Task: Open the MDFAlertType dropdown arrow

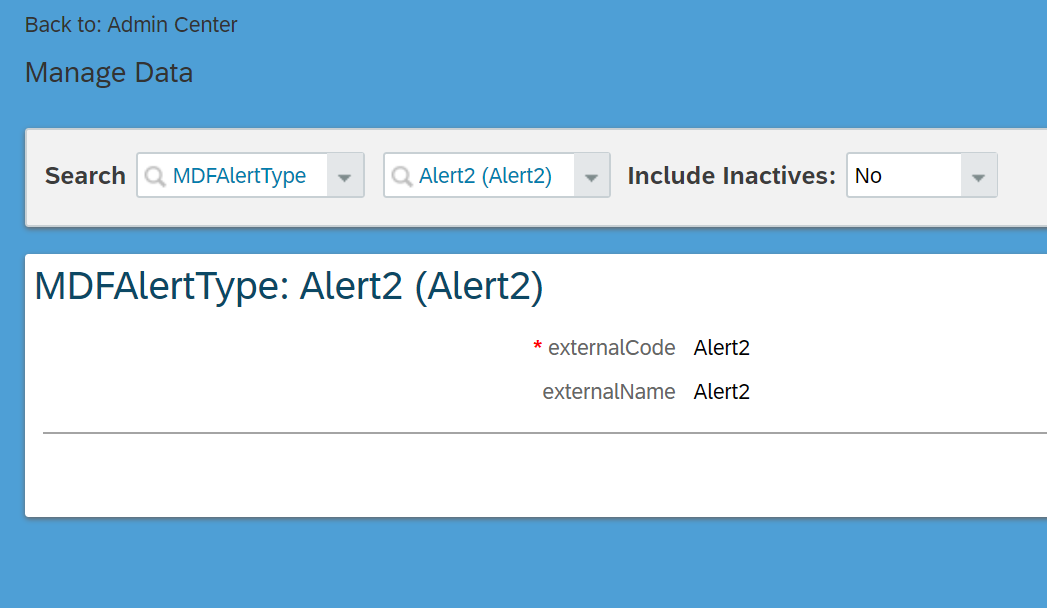Action: 345,176
